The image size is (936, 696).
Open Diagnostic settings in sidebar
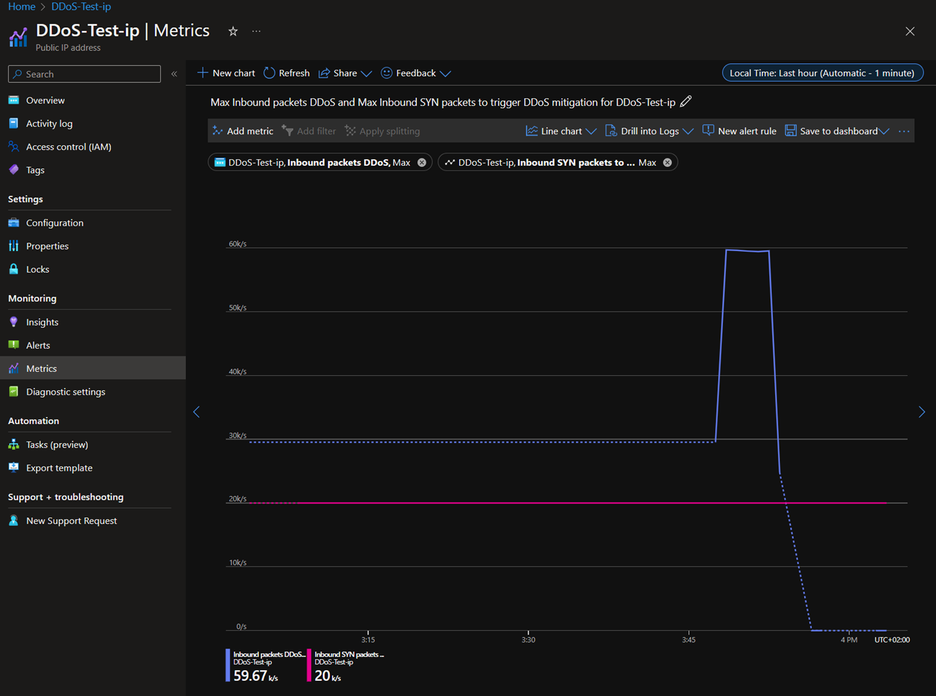(x=65, y=392)
